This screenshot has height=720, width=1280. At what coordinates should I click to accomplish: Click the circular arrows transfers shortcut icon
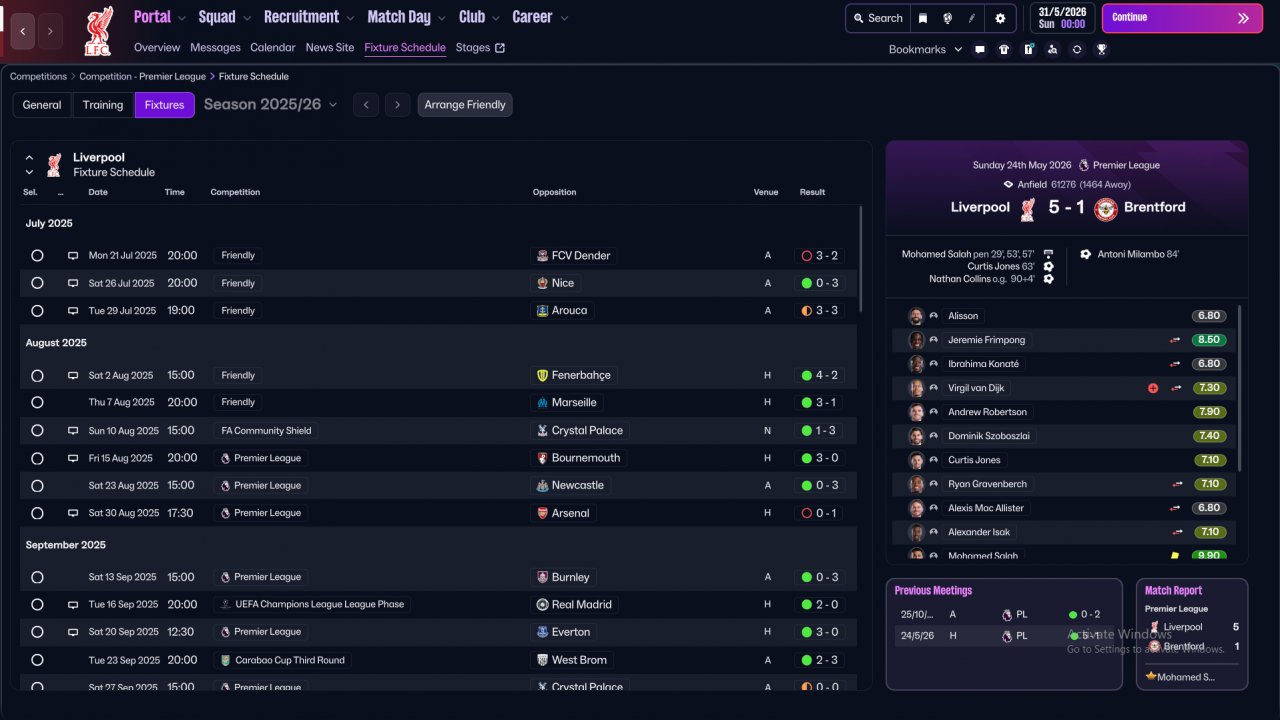click(x=1077, y=49)
